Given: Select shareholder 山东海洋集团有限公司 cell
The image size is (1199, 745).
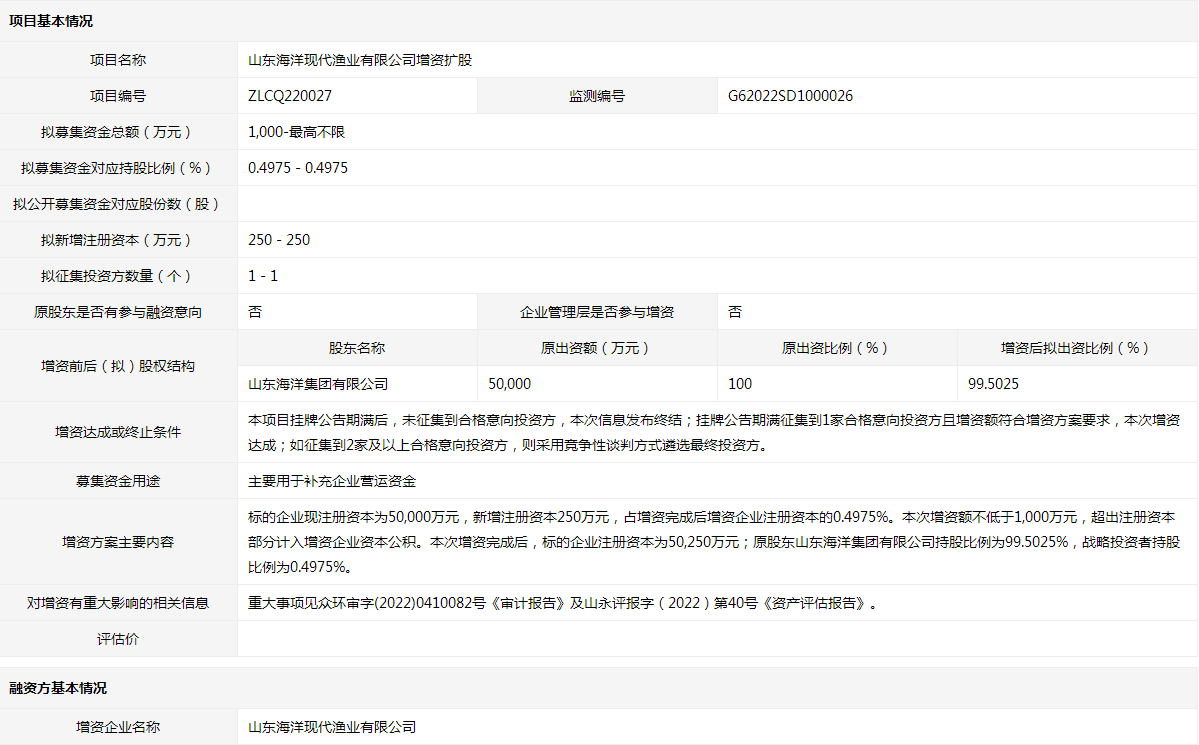Looking at the screenshot, I should coord(357,384).
